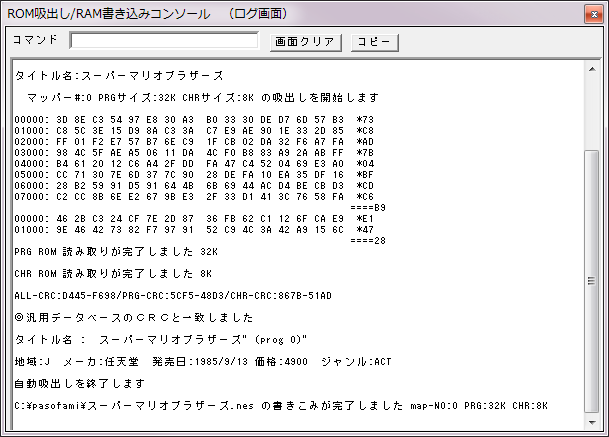Image resolution: width=609 pixels, height=437 pixels.
Task: Click the コマンド command input field
Action: [x=164, y=40]
